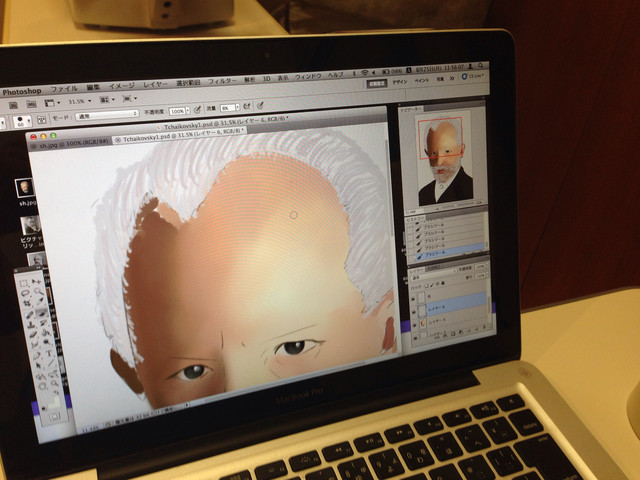Select the Move tool
This screenshot has height=480, width=640.
[36, 282]
